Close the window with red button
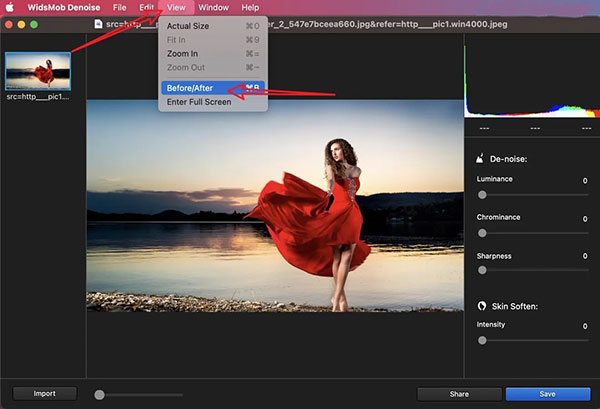600x409 pixels. [9, 24]
